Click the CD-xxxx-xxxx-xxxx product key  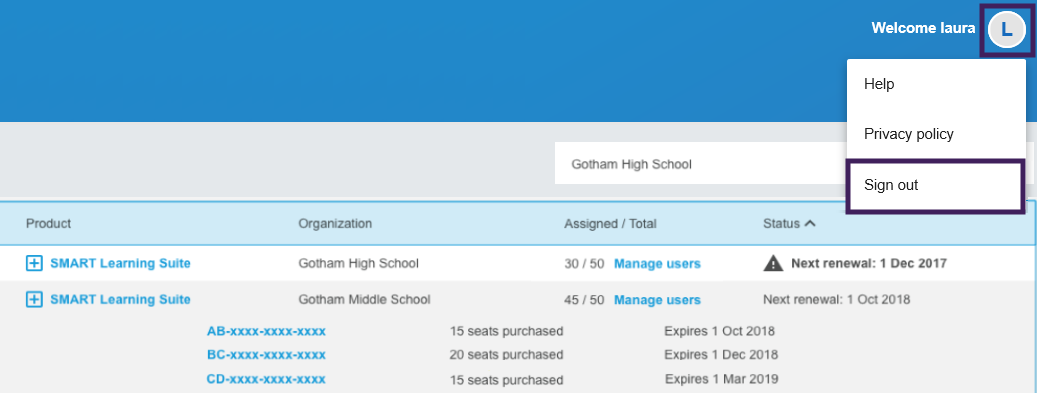point(266,379)
